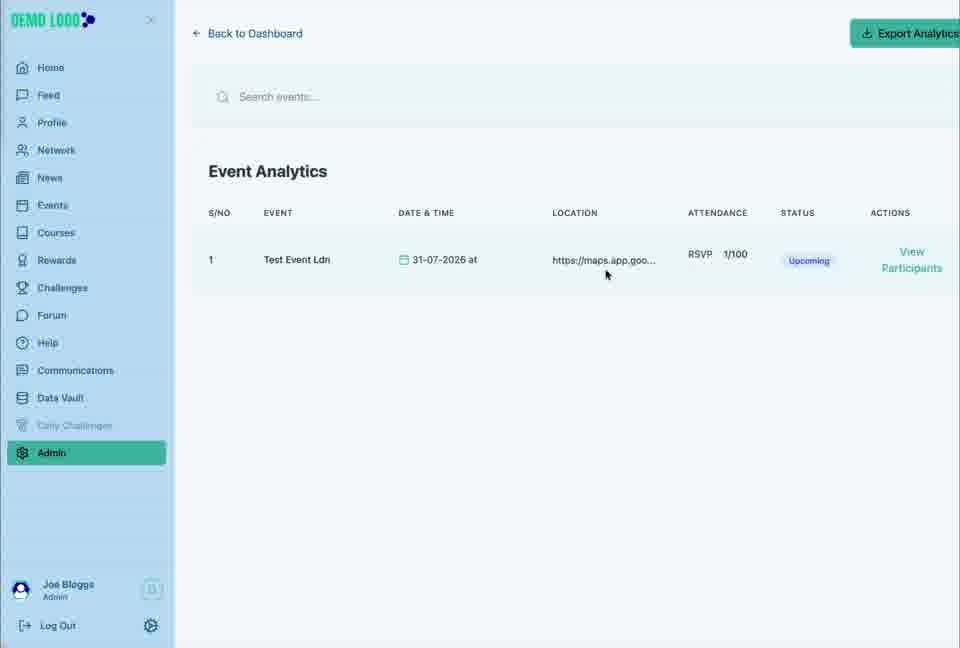
Task: Click the Rewards medal icon
Action: [22, 261]
